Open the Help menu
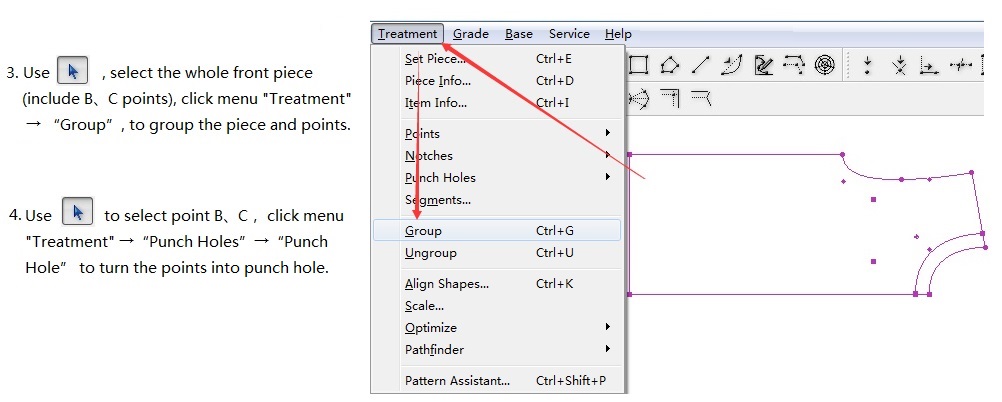 pyautogui.click(x=618, y=34)
